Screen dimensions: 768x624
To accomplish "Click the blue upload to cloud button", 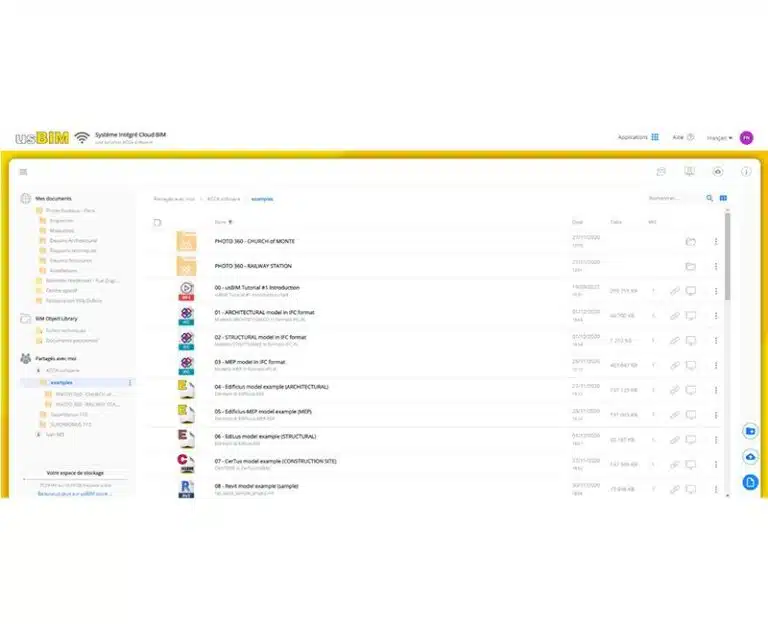I will coord(750,456).
